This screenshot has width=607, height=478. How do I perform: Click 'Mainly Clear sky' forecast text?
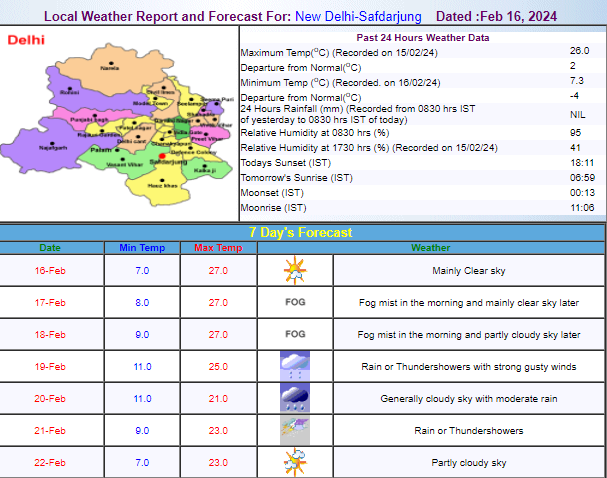pos(469,271)
